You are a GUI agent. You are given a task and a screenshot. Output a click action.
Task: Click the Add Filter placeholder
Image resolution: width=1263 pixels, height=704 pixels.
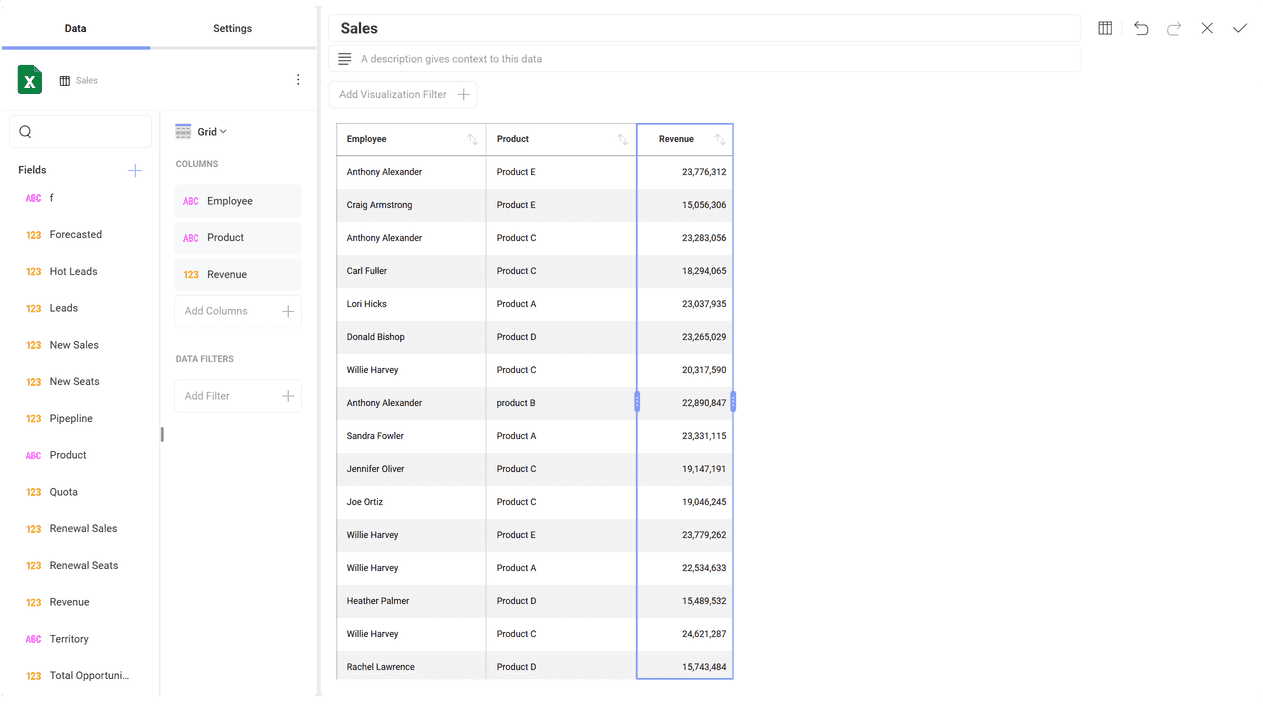[238, 396]
